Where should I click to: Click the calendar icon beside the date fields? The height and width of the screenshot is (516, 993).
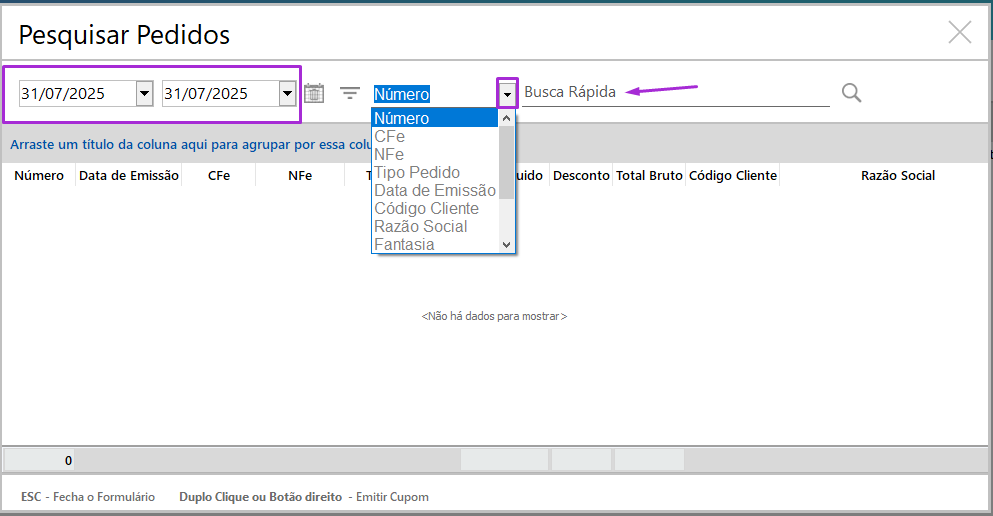[x=314, y=93]
